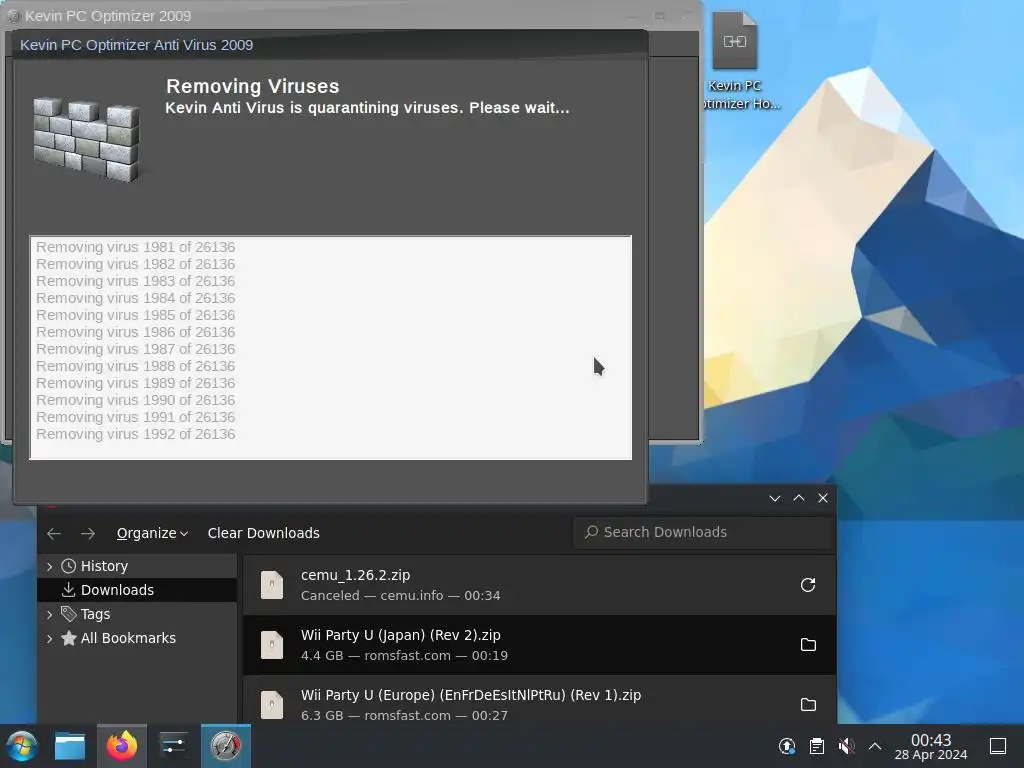Image resolution: width=1024 pixels, height=768 pixels.
Task: Go back in the Library window
Action: [54, 534]
